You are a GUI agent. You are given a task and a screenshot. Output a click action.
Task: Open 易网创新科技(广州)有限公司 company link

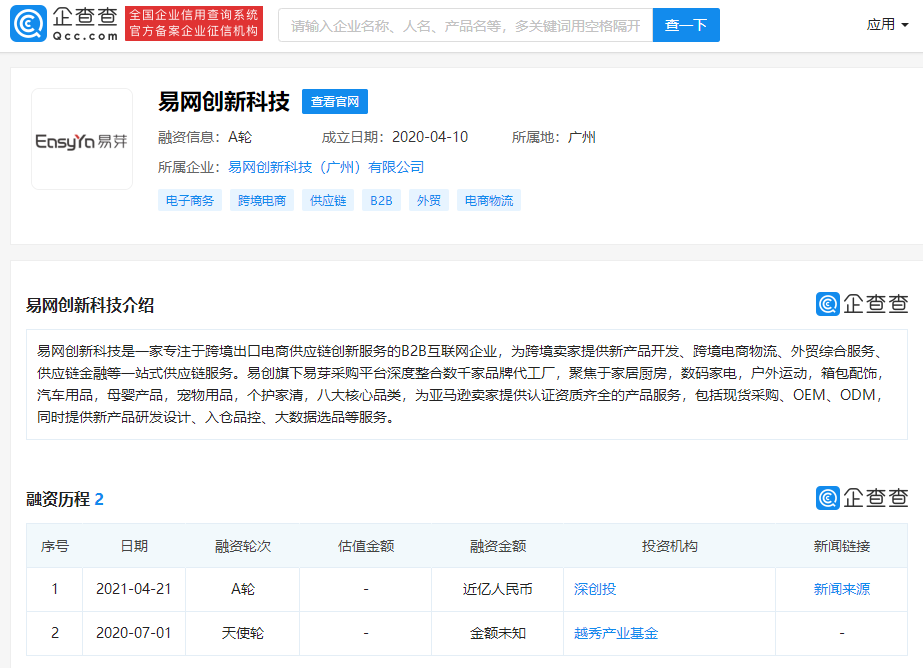(x=326, y=167)
